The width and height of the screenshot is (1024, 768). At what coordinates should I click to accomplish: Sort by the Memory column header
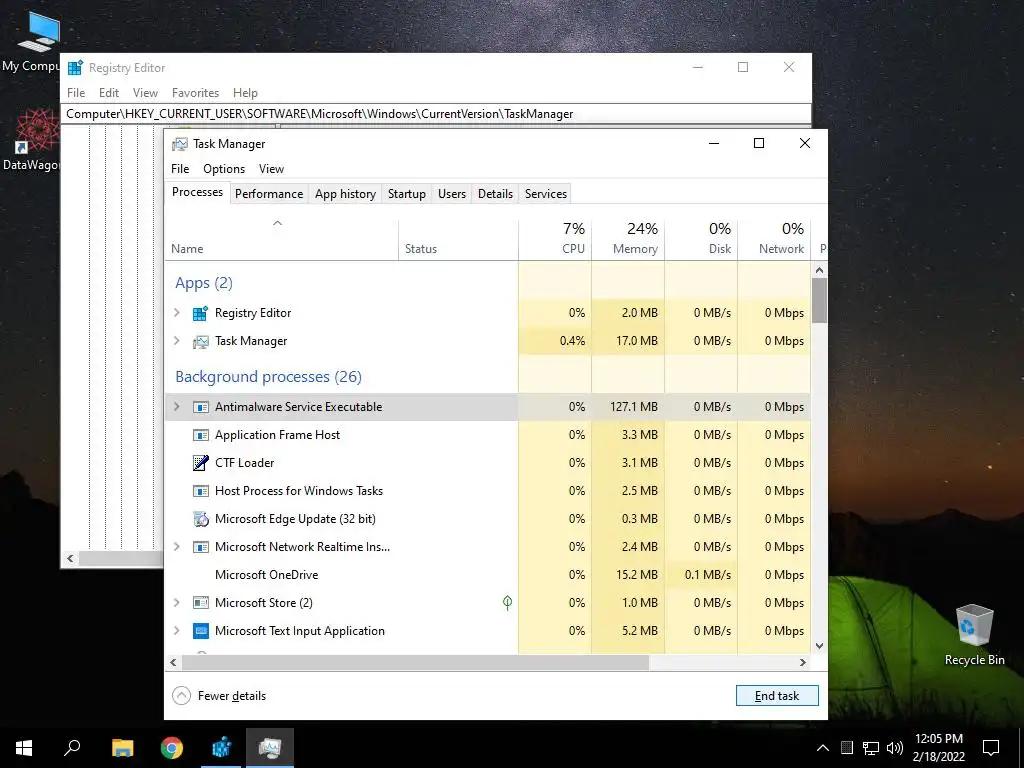point(628,238)
